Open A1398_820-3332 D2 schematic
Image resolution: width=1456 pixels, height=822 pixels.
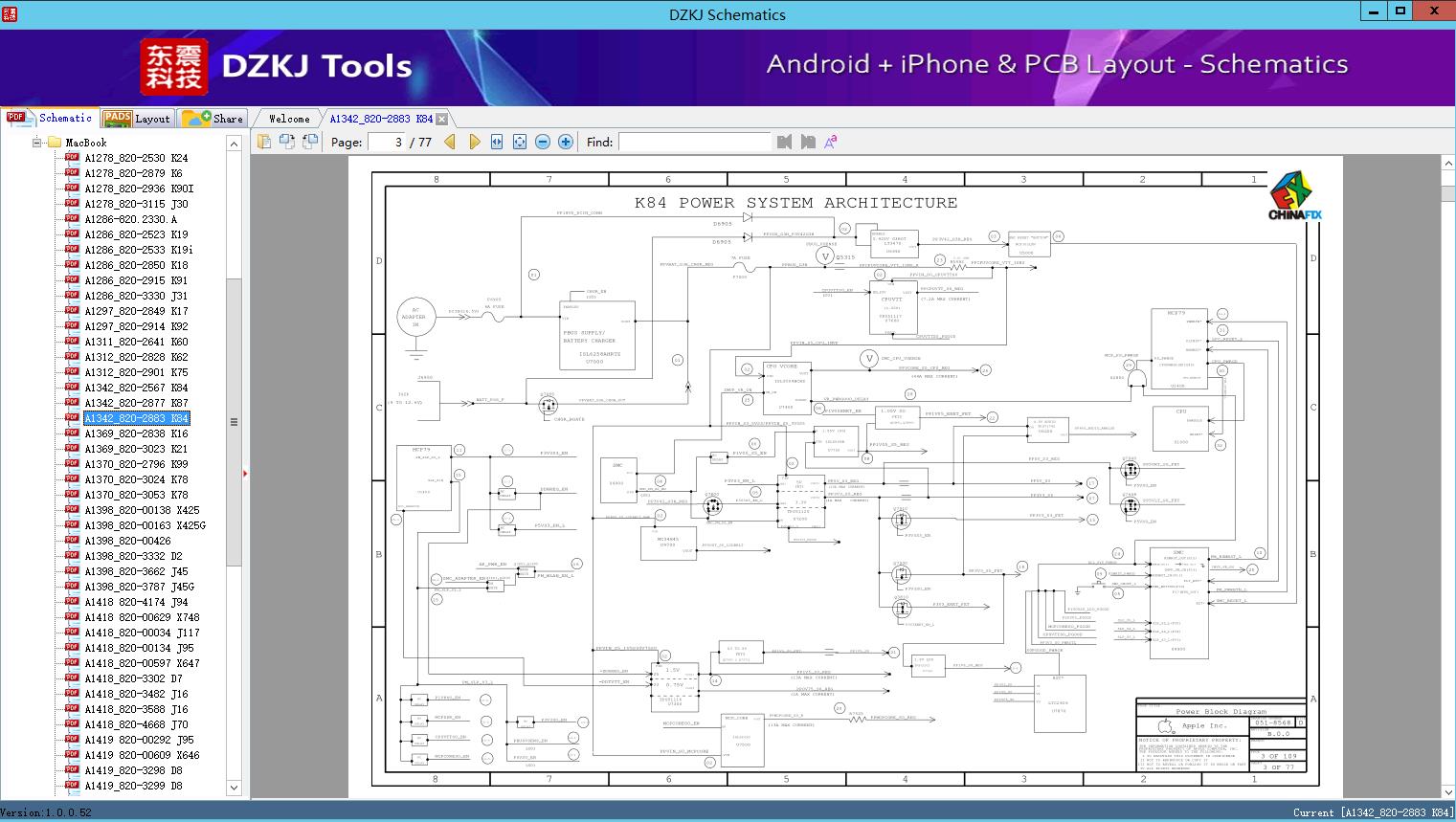click(x=133, y=556)
